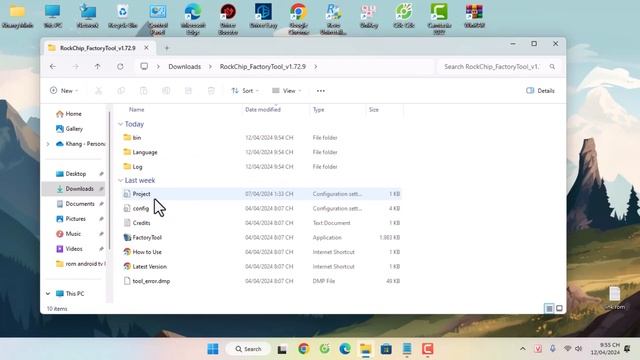640x360 pixels.
Task: Click File Explorer taskbar icon
Action: click(x=366, y=349)
